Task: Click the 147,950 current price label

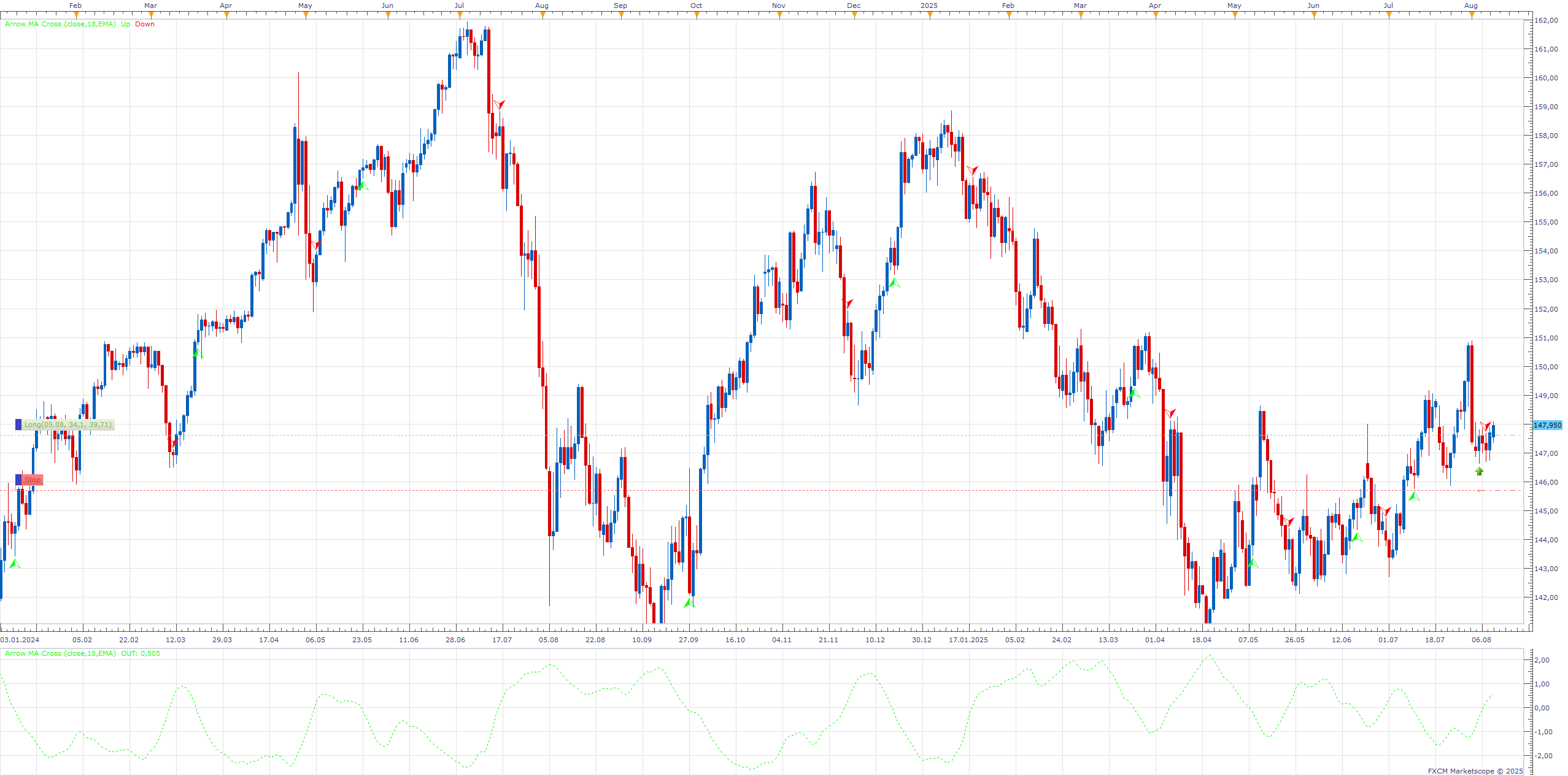Action: (x=1547, y=425)
